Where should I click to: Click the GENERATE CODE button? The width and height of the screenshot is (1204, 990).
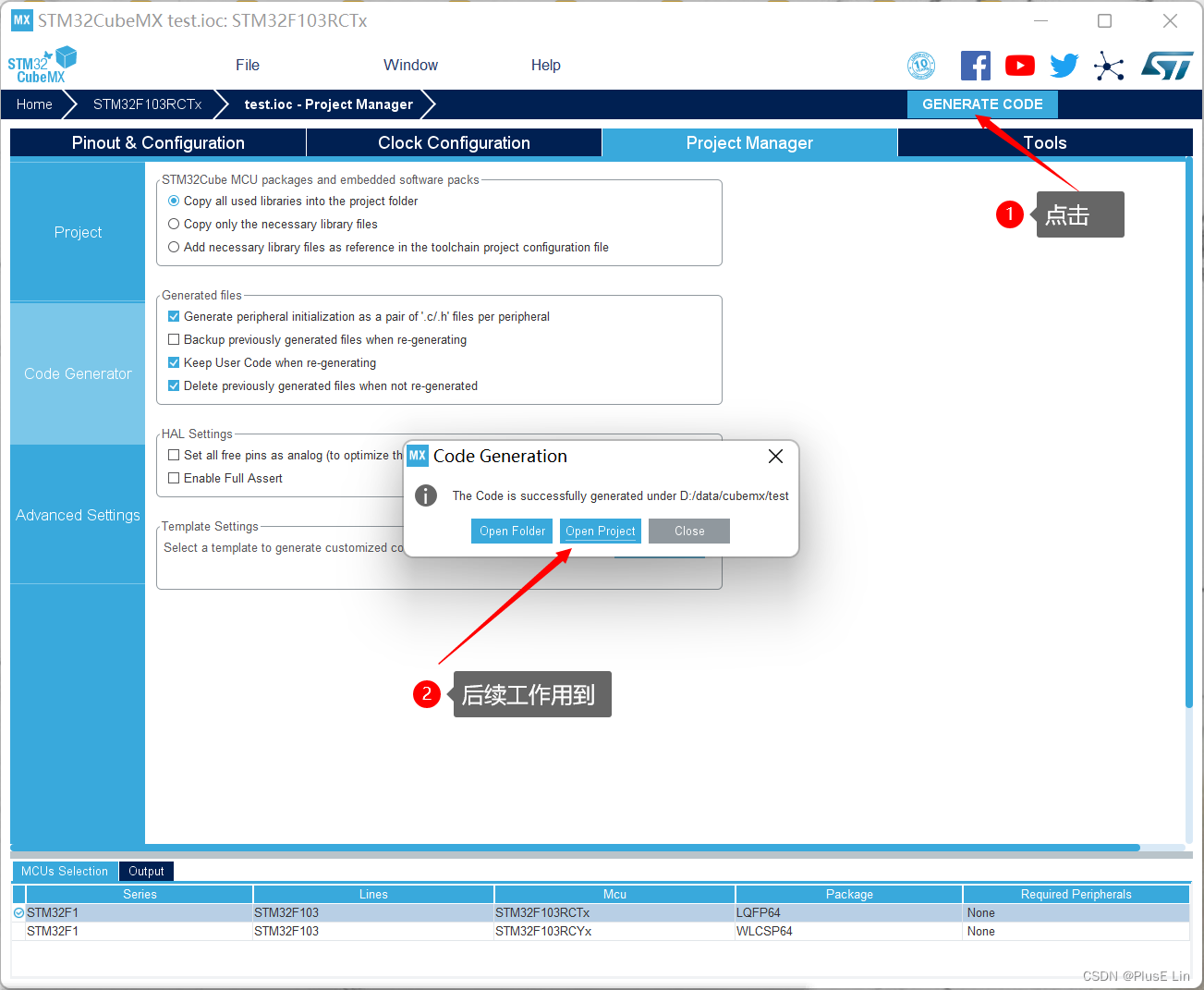point(982,104)
